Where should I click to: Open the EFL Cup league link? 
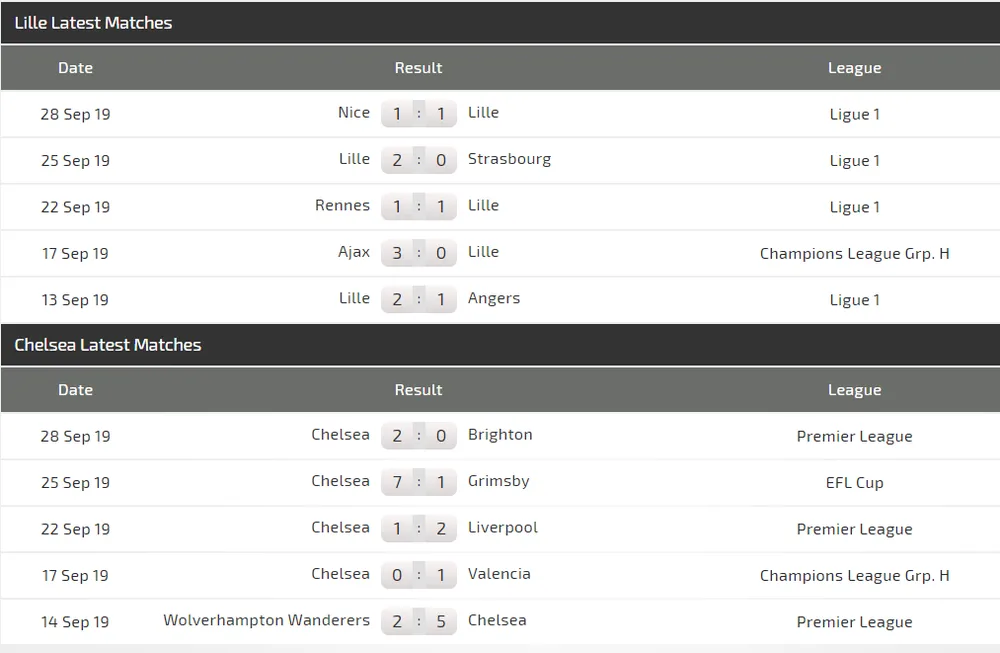854,482
